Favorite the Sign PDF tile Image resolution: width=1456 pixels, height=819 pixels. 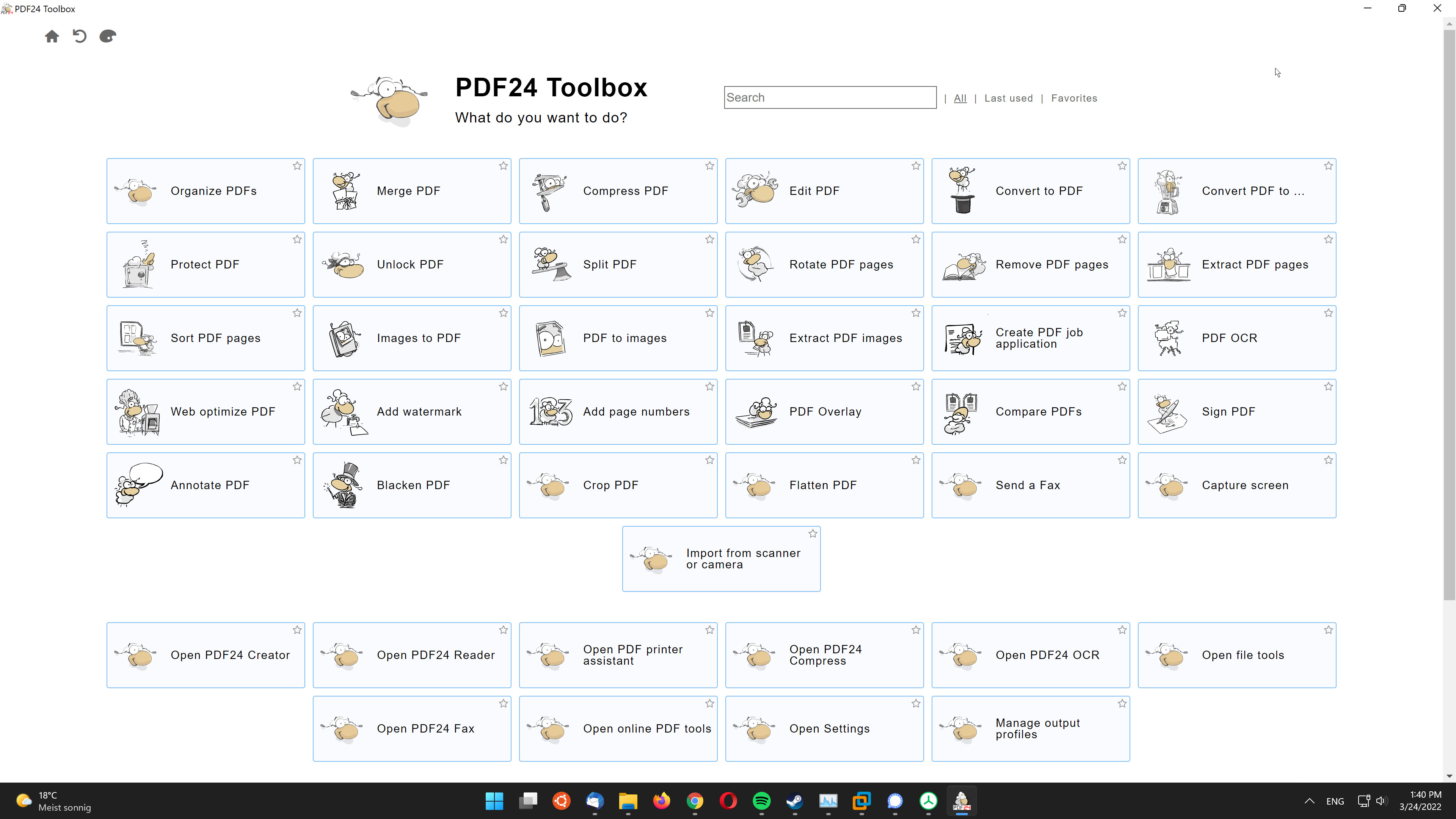[x=1328, y=386]
